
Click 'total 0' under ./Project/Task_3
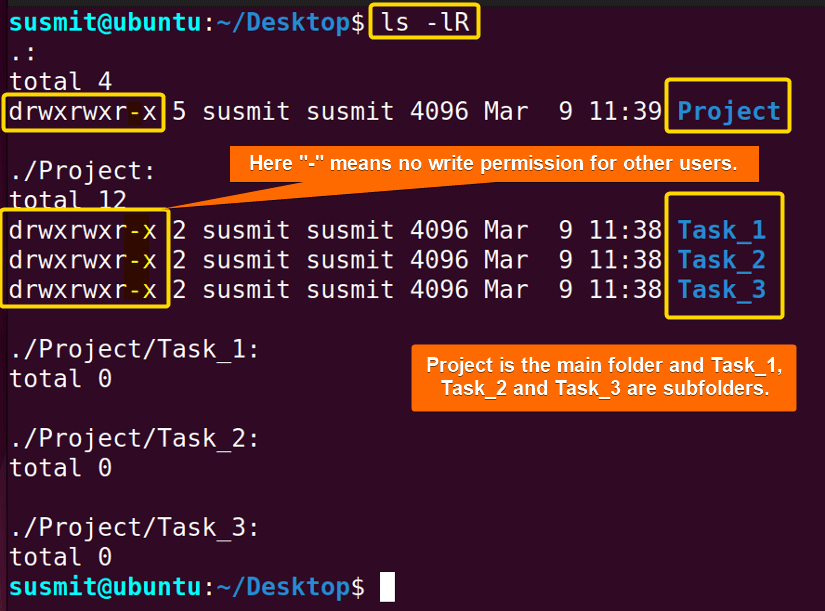click(61, 557)
